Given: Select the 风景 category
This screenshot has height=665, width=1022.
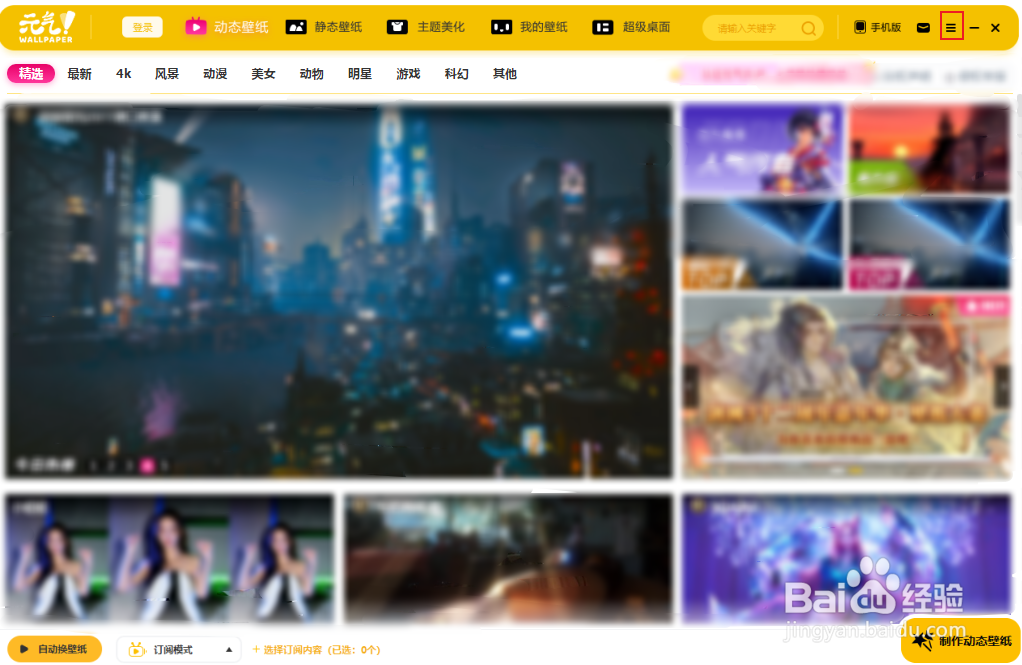Looking at the screenshot, I should (167, 74).
